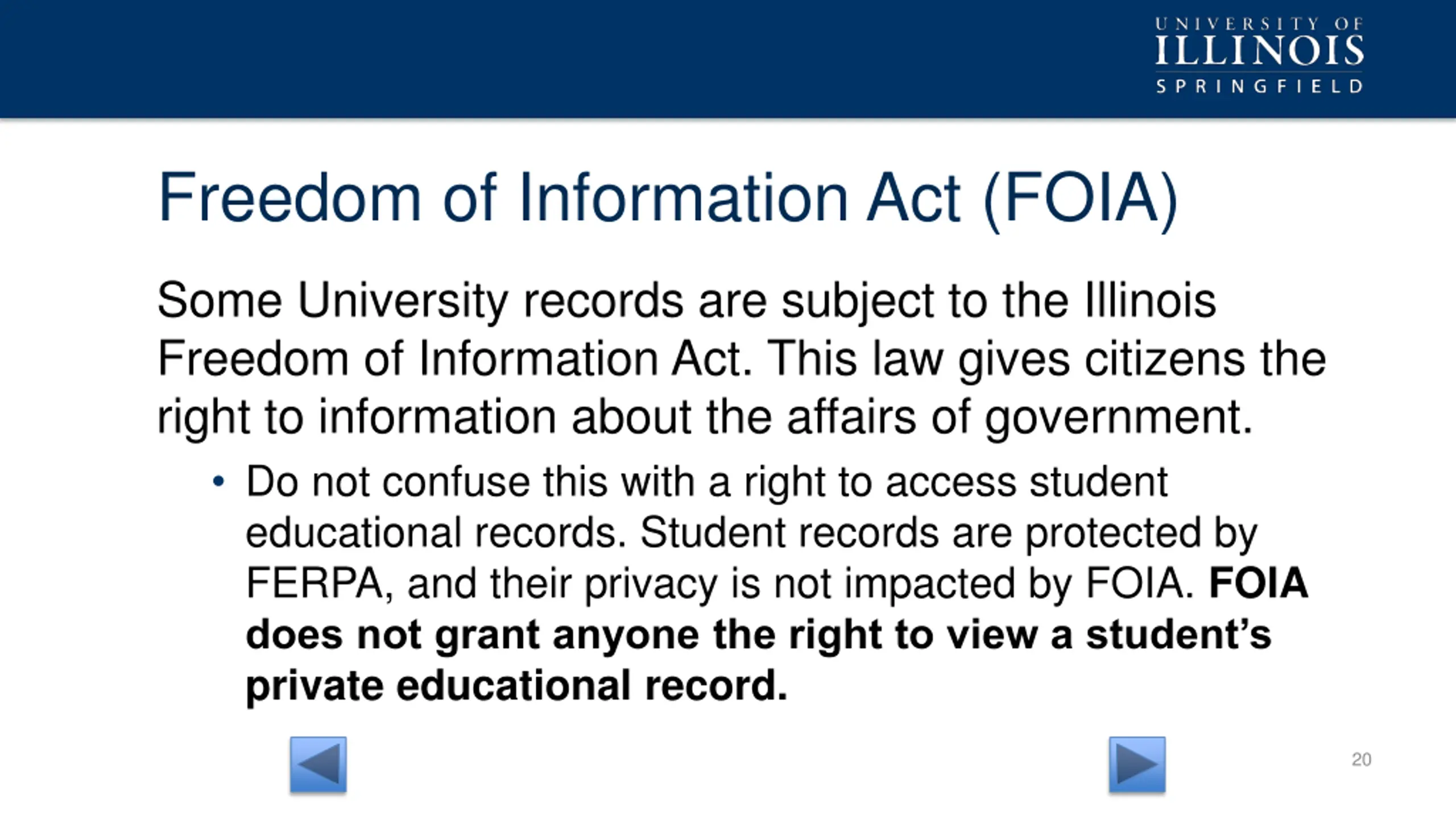Click the blue bullet point dot

coord(218,482)
